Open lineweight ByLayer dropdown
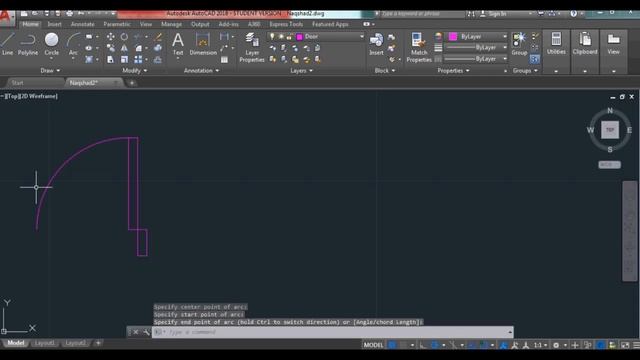The width and height of the screenshot is (640, 360). [x=504, y=48]
